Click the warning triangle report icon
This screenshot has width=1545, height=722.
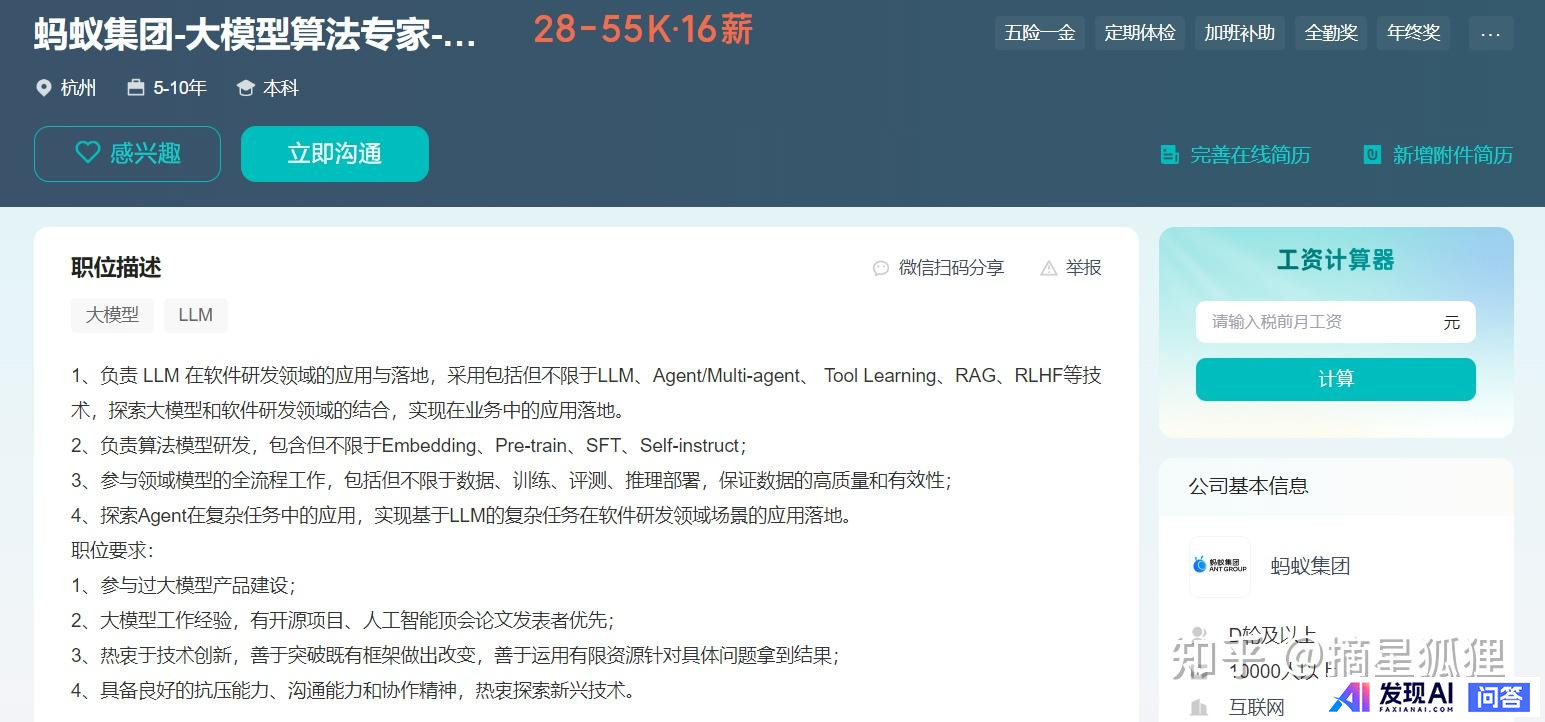1049,268
